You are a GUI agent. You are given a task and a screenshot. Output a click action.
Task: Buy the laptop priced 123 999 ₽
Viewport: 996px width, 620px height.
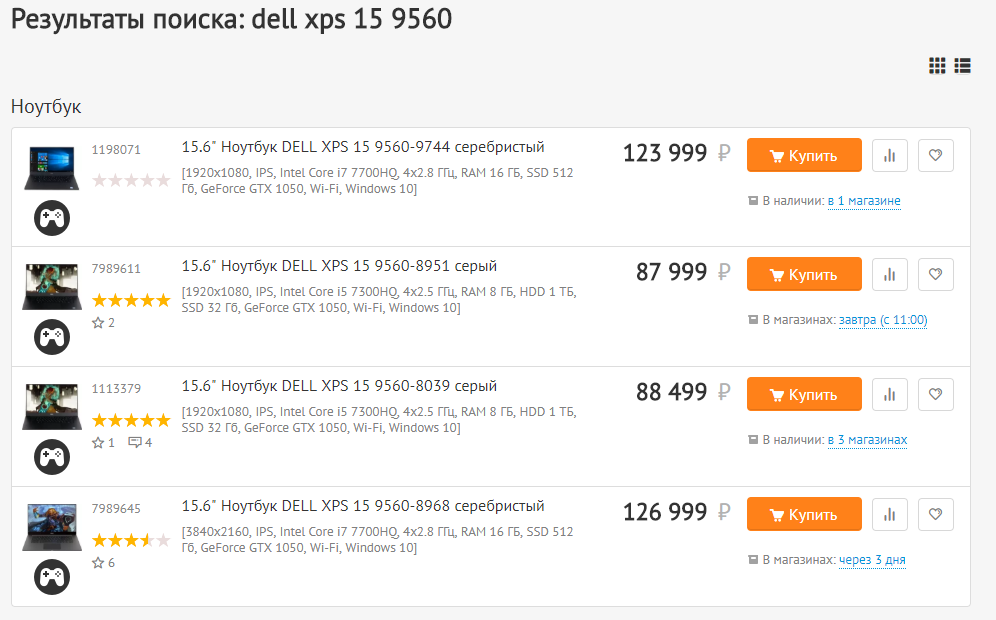(x=804, y=155)
